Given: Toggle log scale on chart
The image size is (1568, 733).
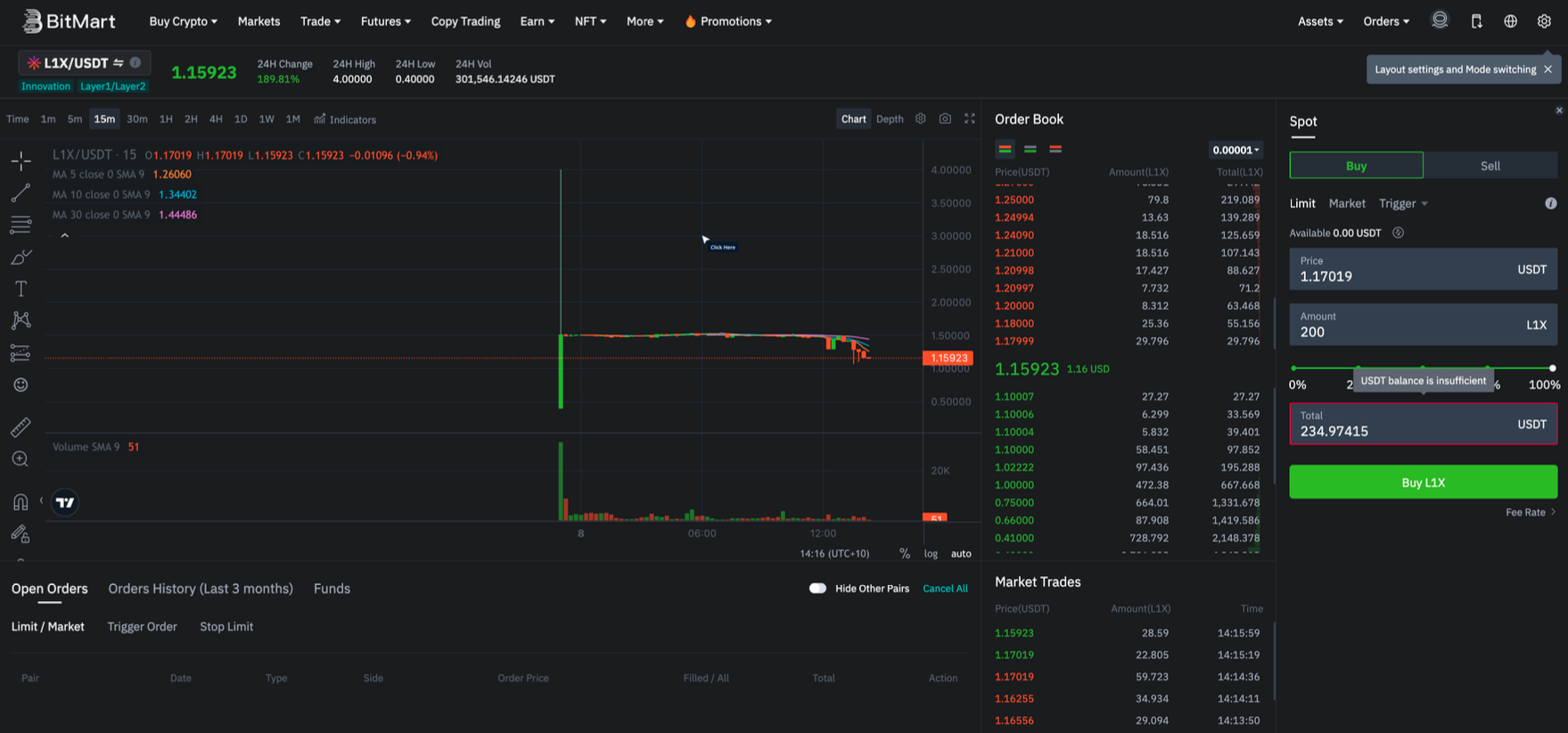Looking at the screenshot, I should pyautogui.click(x=931, y=554).
